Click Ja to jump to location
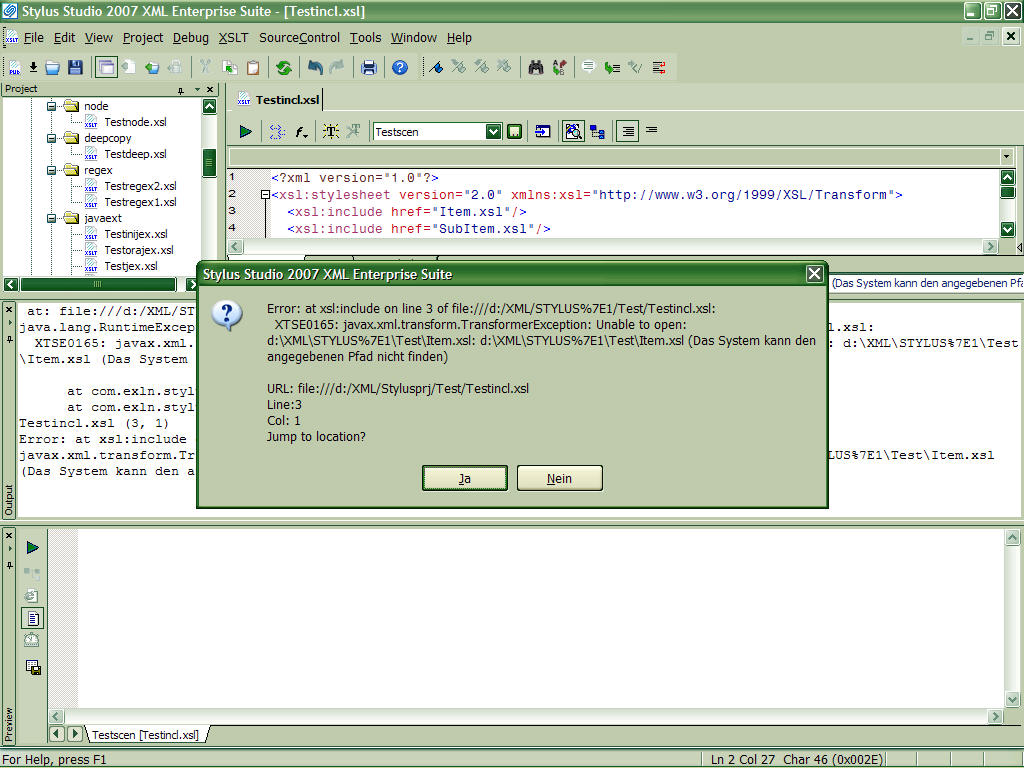The height and width of the screenshot is (768, 1024). point(465,479)
